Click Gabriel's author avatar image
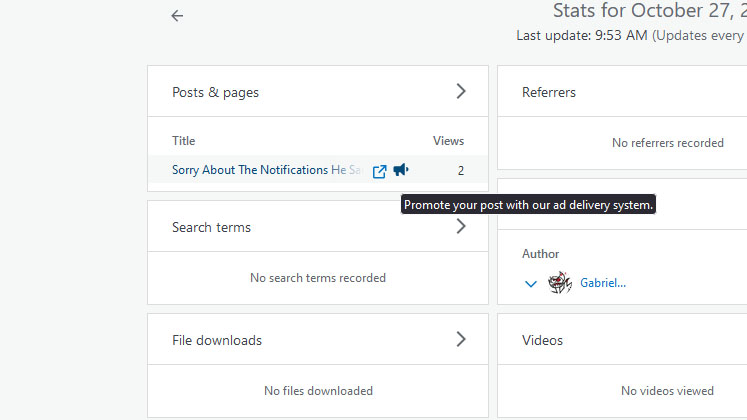Screen dimensions: 747x420 pyautogui.click(x=560, y=283)
